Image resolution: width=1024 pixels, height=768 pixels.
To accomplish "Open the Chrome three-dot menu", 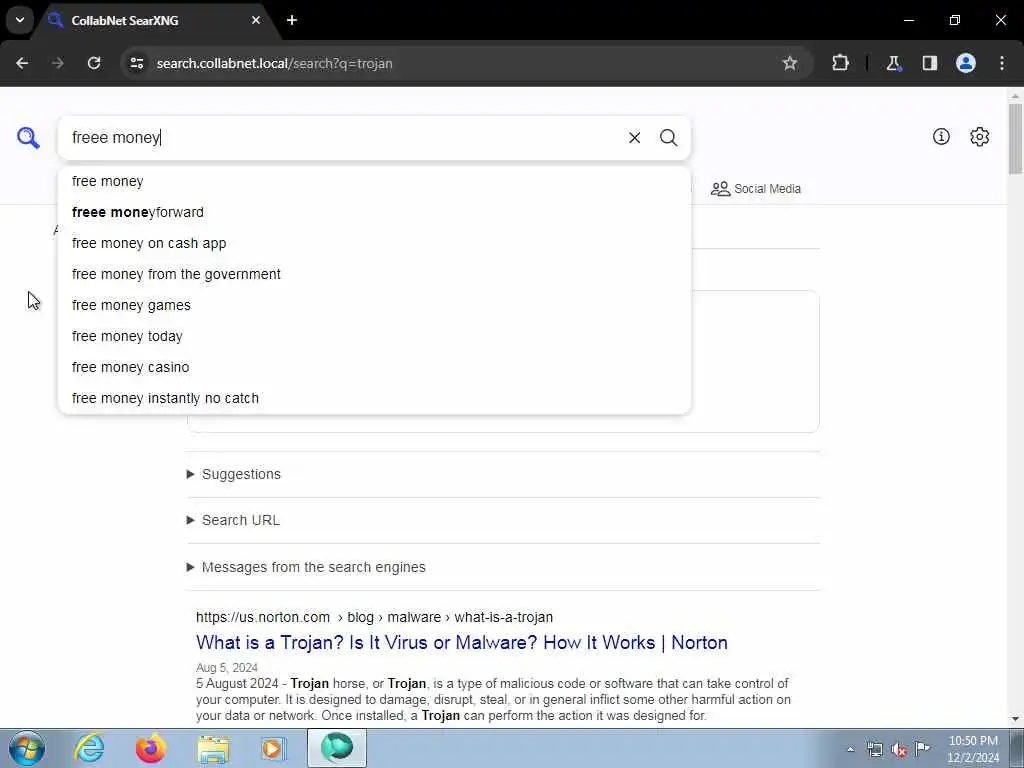I will (1002, 63).
